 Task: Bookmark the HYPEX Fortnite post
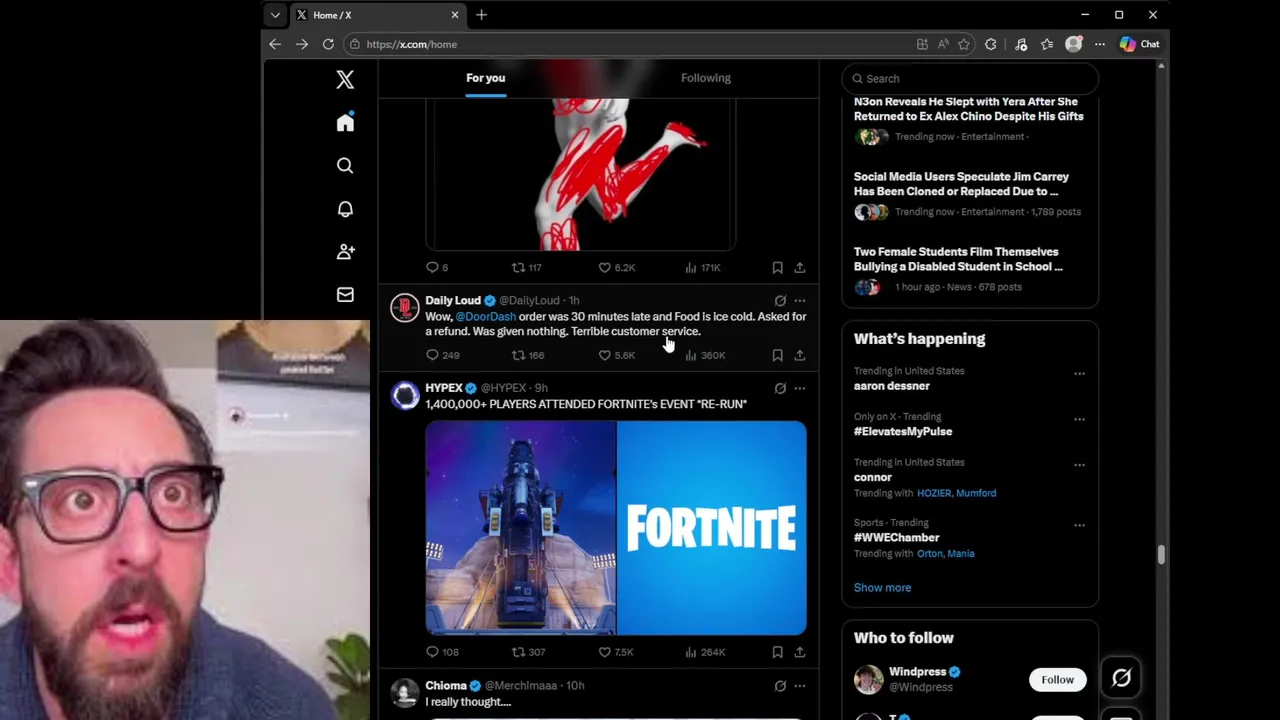click(777, 652)
